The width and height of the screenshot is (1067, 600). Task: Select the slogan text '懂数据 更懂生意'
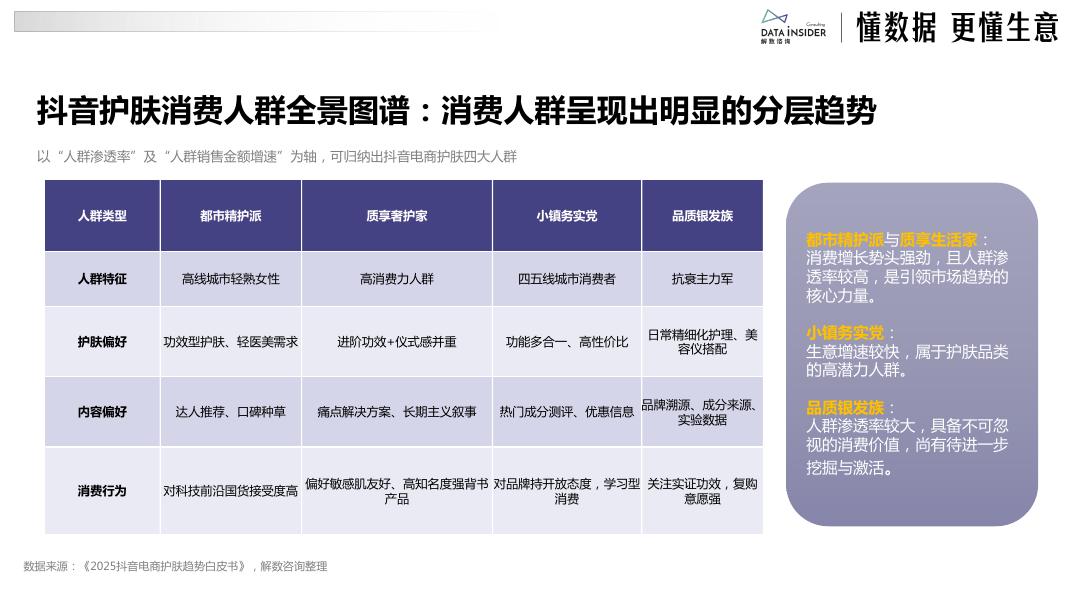click(x=957, y=28)
